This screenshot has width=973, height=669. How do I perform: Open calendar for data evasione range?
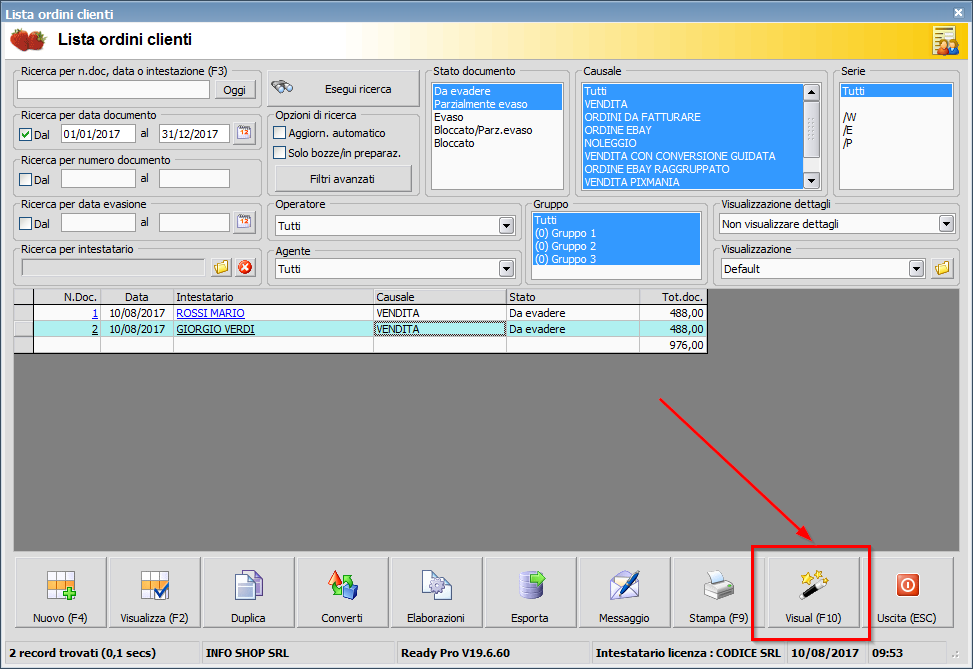[244, 222]
